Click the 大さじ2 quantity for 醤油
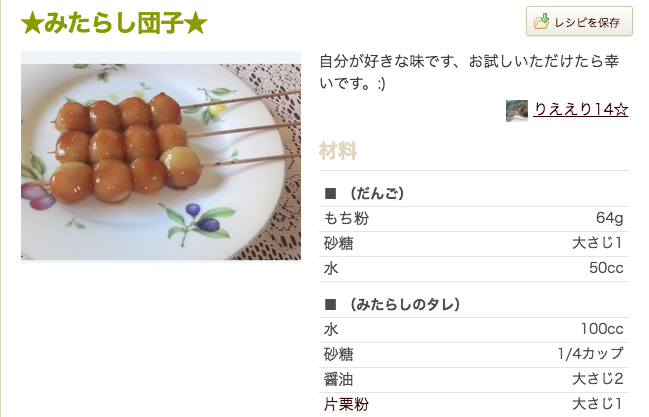 [597, 379]
